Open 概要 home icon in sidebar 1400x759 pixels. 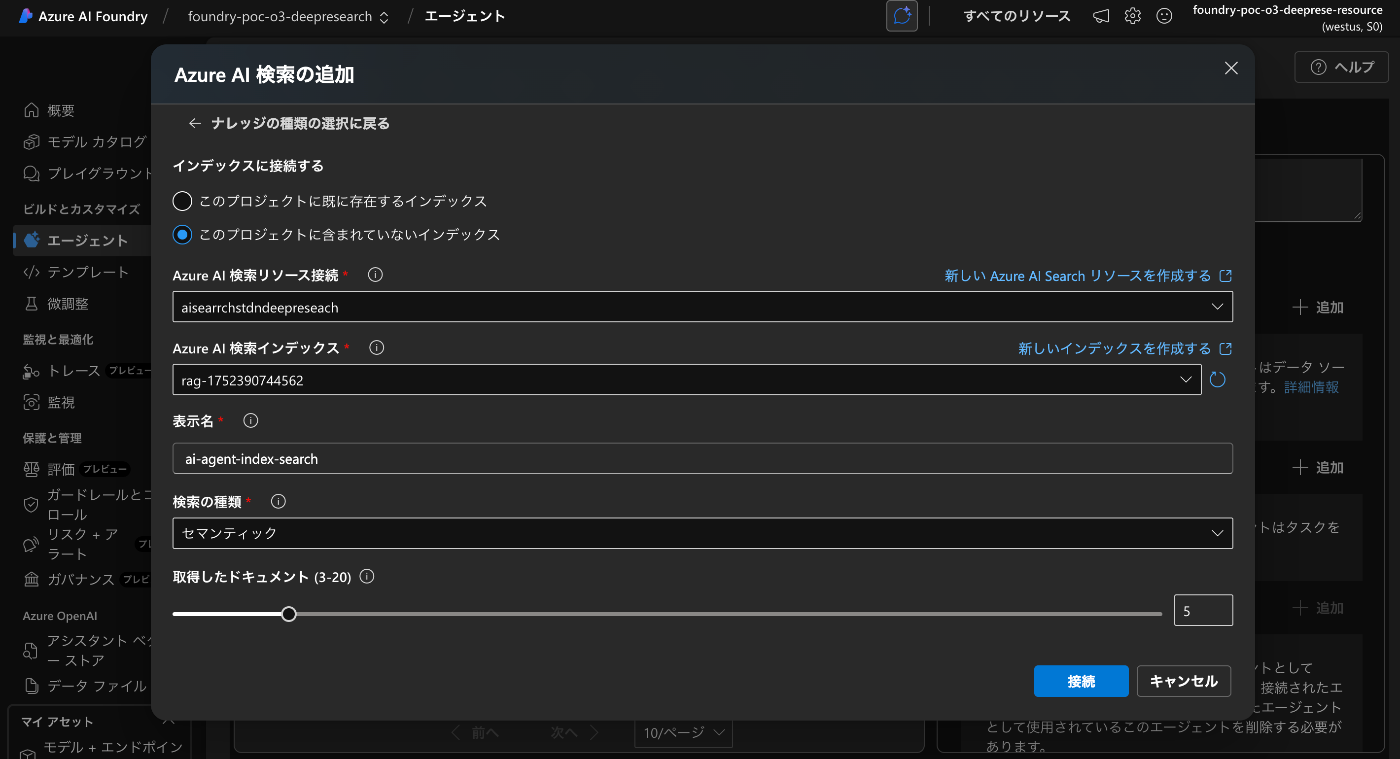[x=32, y=110]
